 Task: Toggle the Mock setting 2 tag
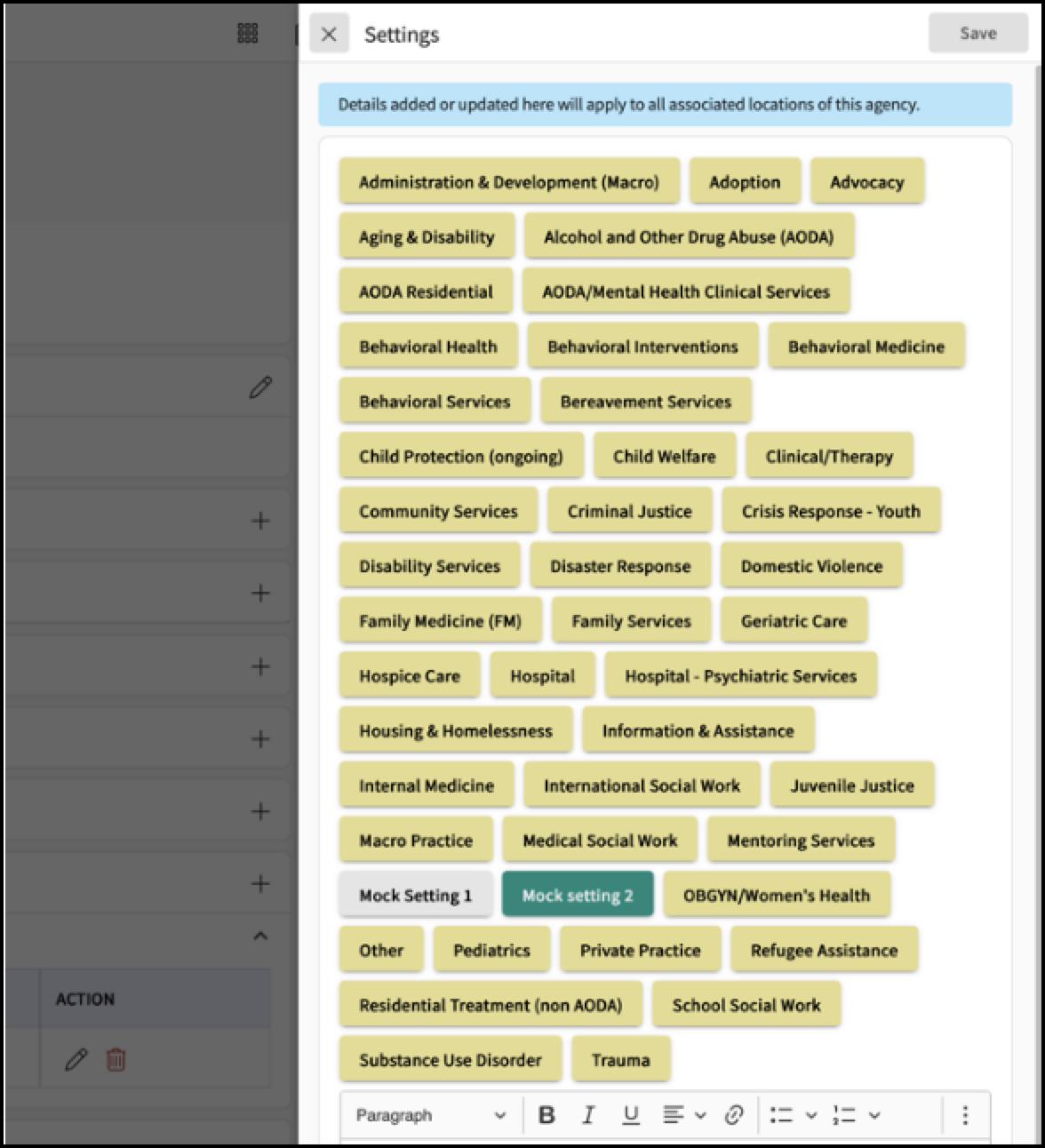(x=578, y=895)
